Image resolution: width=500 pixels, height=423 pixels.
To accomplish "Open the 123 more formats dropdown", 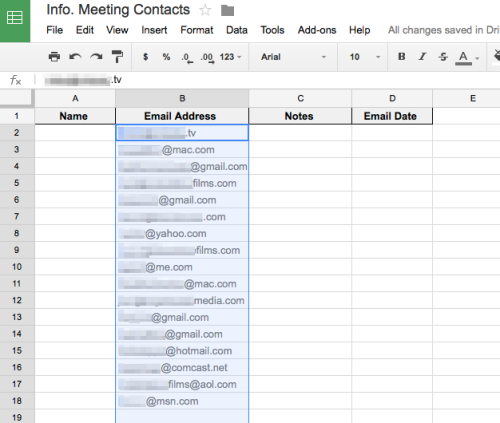I will coord(230,57).
